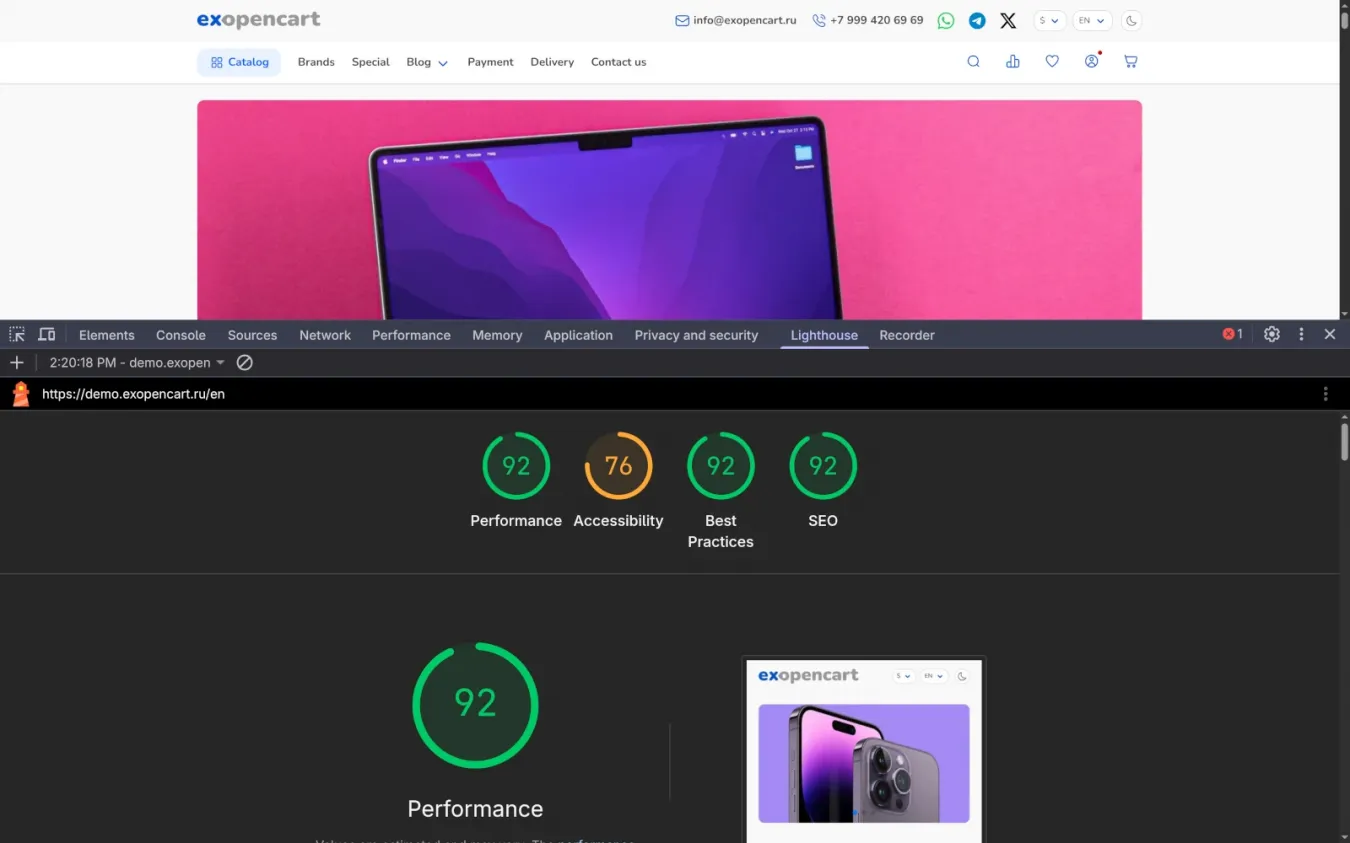Expand the currency dollar dropdown

point(1049,20)
